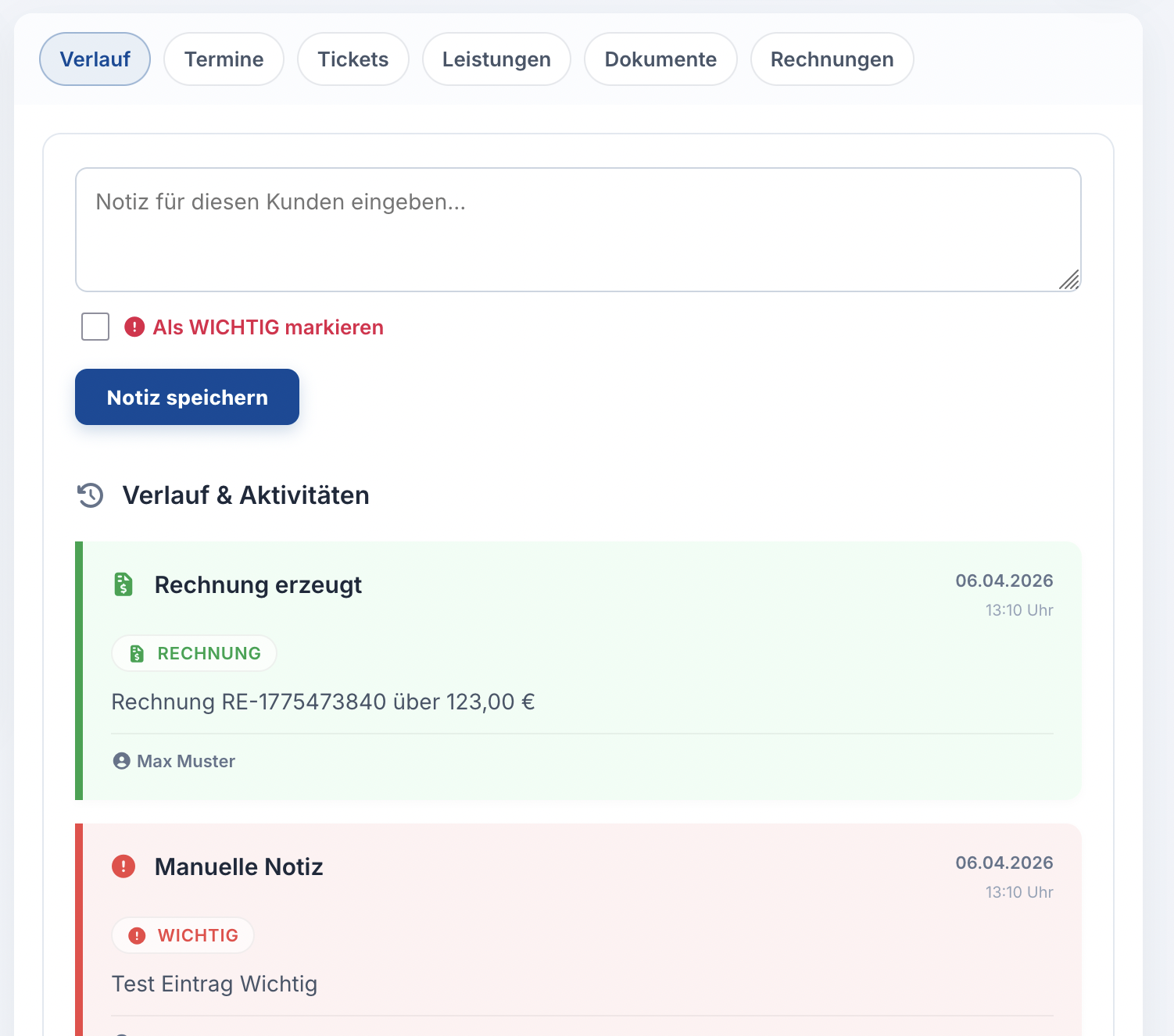Click the "13:10 Uhr" time on Rechnung erzeugt entry

point(1019,610)
